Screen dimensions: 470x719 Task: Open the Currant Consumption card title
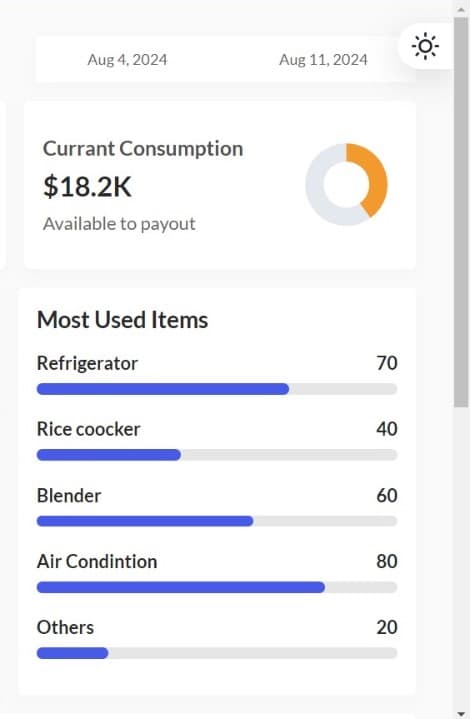[143, 149]
